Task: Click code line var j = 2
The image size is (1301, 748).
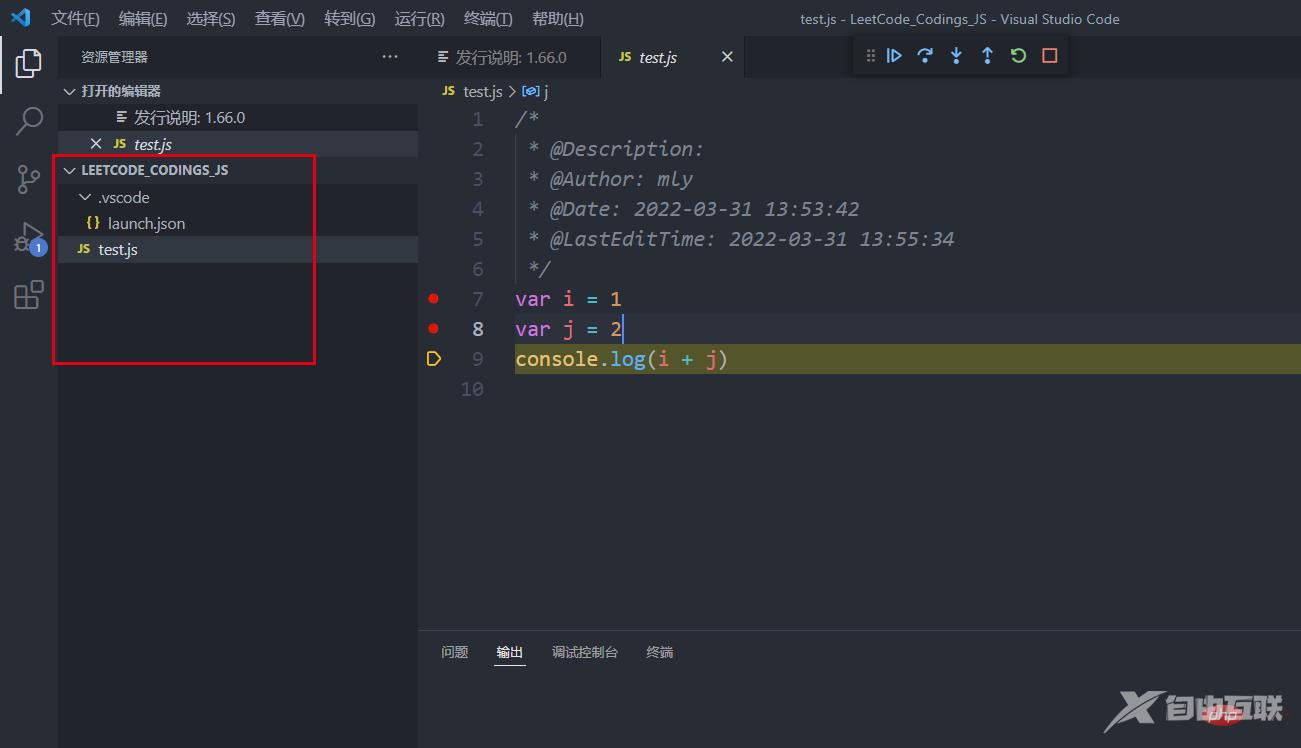Action: coord(568,328)
